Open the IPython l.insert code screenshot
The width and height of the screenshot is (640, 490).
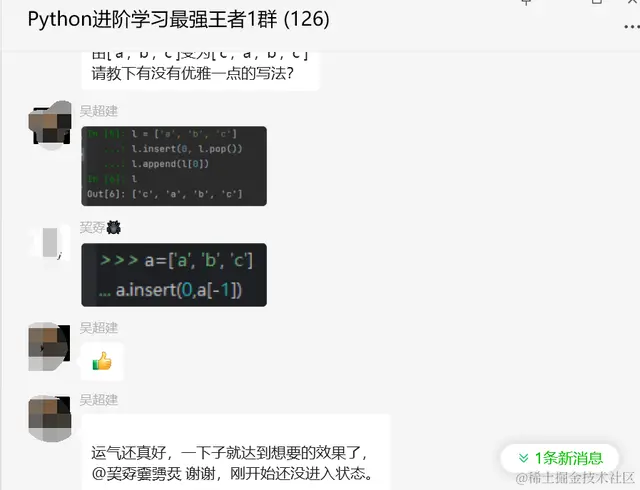click(x=174, y=166)
